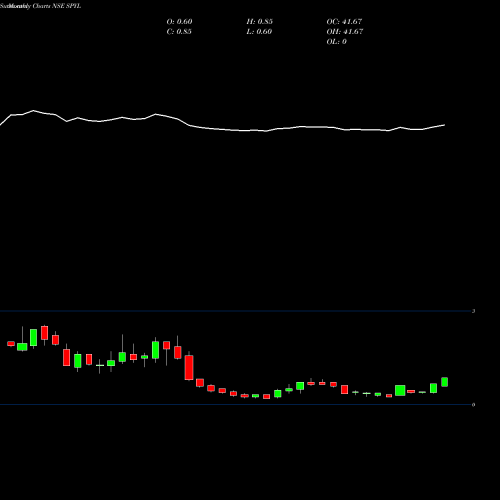The image size is (500, 500).
Task: Click the chart title mentioning NSE SPYL
Action: pos(41,6)
